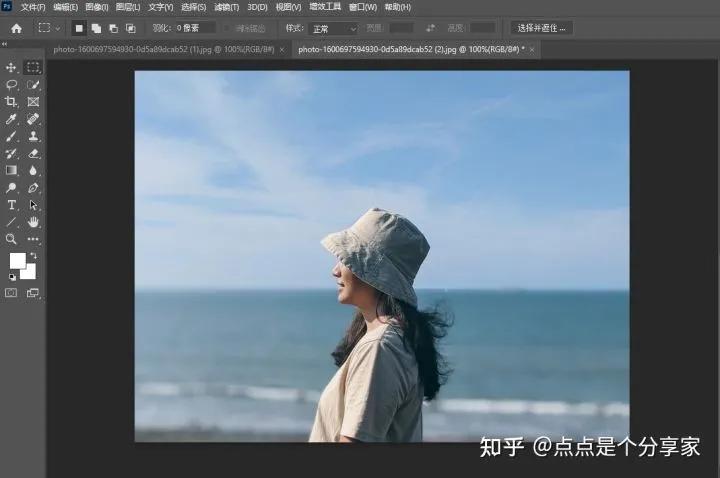Select the Spot Healing Brush tool
Image resolution: width=720 pixels, height=478 pixels.
click(x=33, y=119)
